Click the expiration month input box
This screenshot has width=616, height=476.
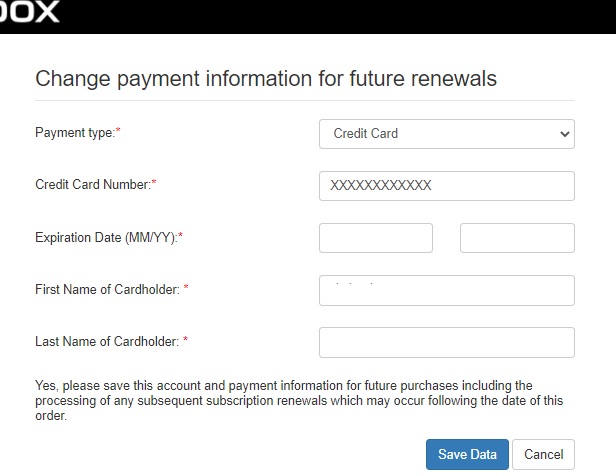(376, 238)
